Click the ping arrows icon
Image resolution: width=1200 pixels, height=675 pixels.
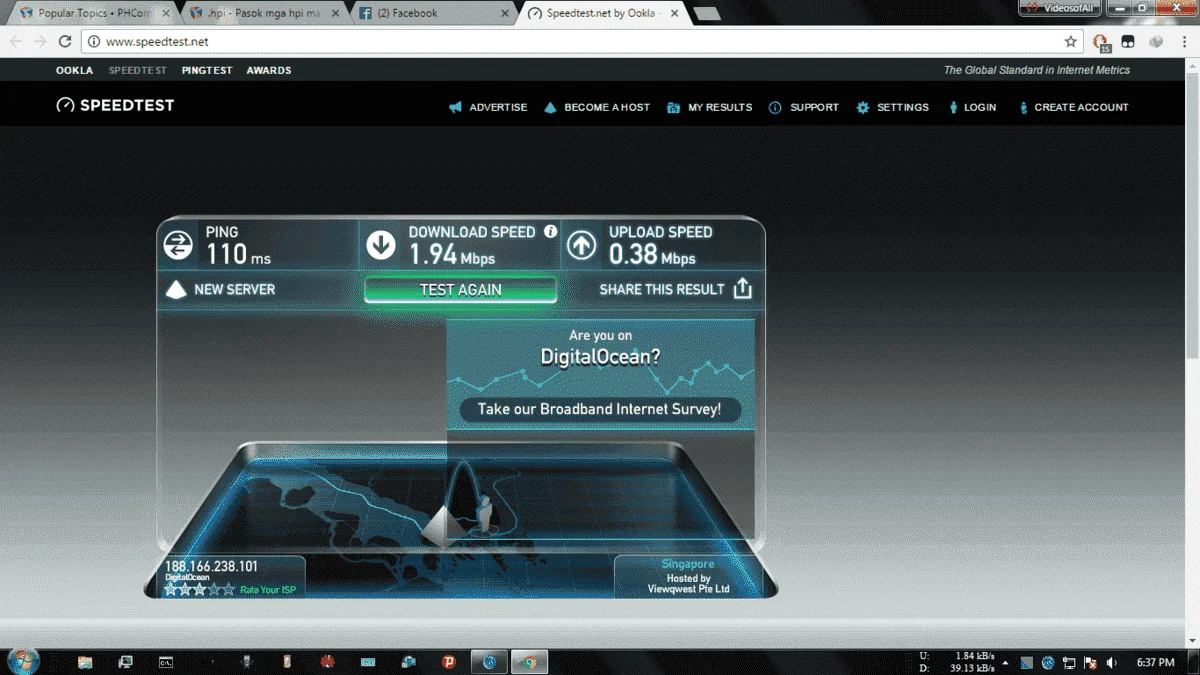click(179, 245)
